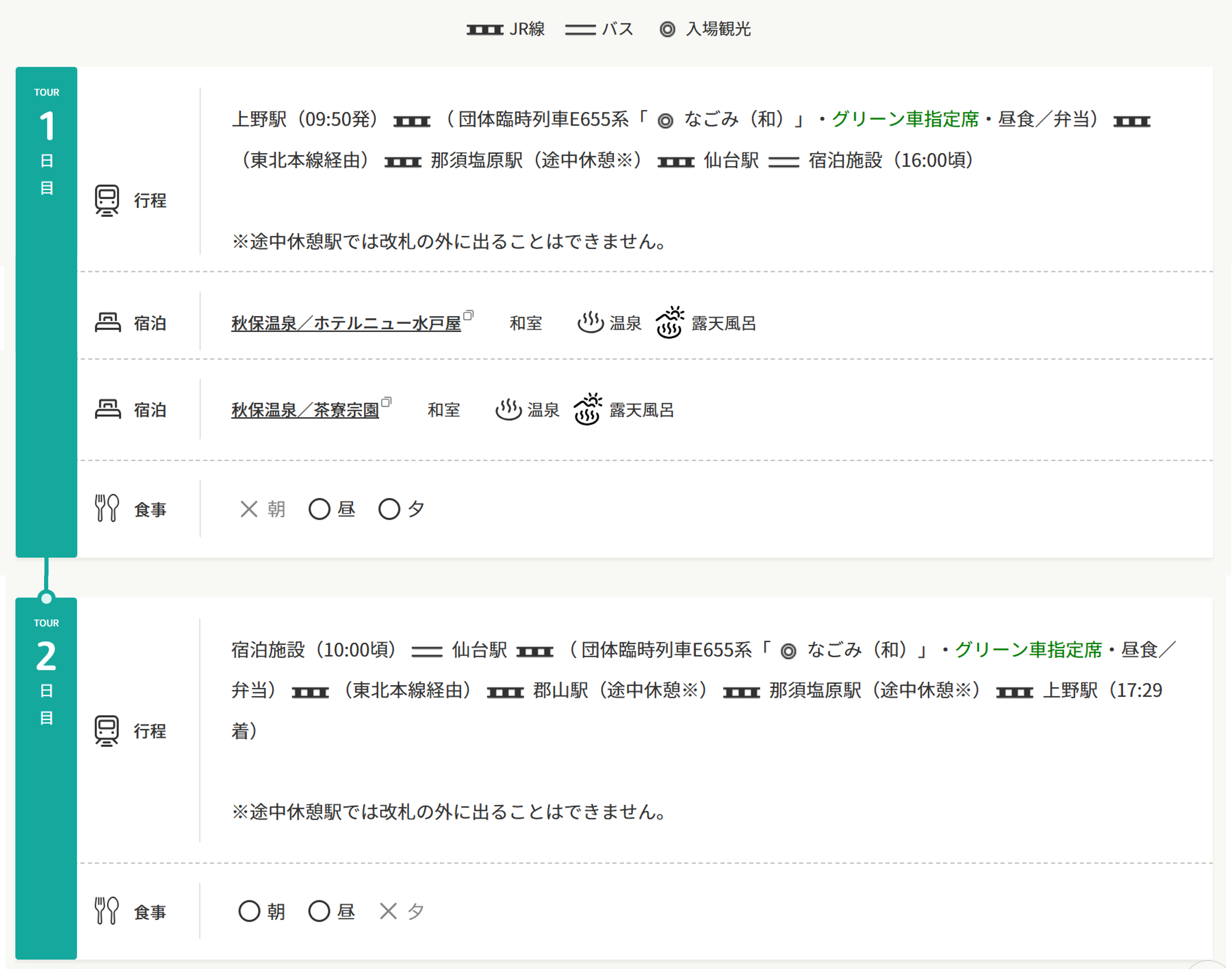Image resolution: width=1232 pixels, height=969 pixels.
Task: Select the TOUR 2日目 side tab
Action: [x=47, y=779]
